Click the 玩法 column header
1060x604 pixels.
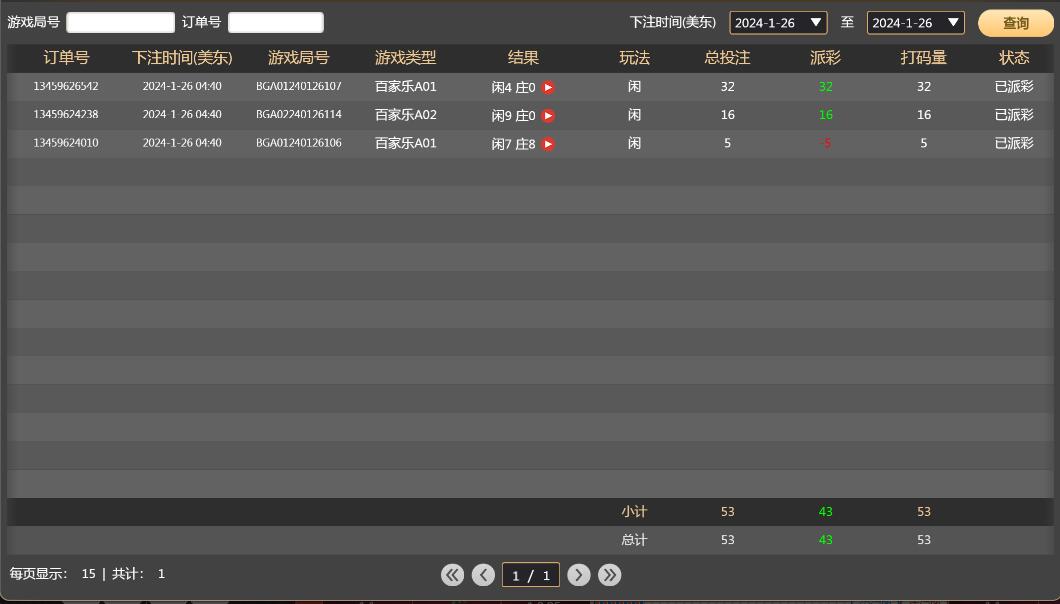coord(634,58)
